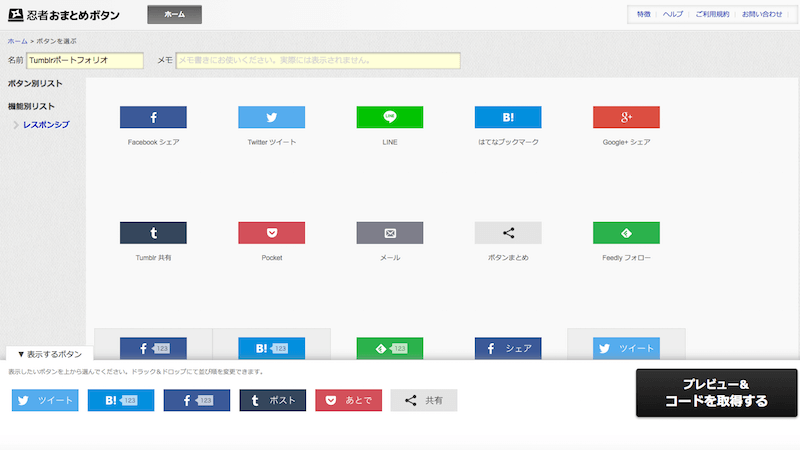Choose the green Feedly follow button
Screen dimensions: 800x450
pos(627,233)
